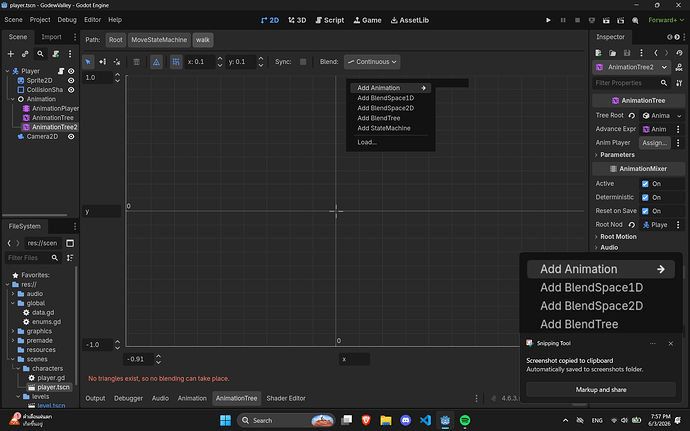Revert the Root Node property

coord(631,225)
